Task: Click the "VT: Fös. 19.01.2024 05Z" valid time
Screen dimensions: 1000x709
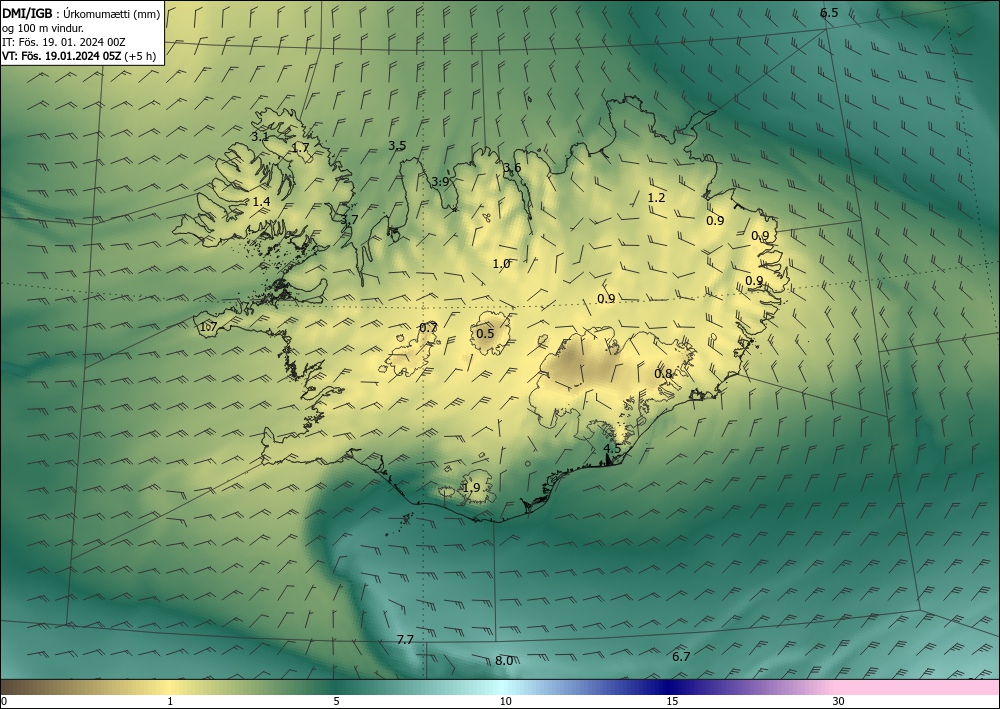Action: click(64, 56)
